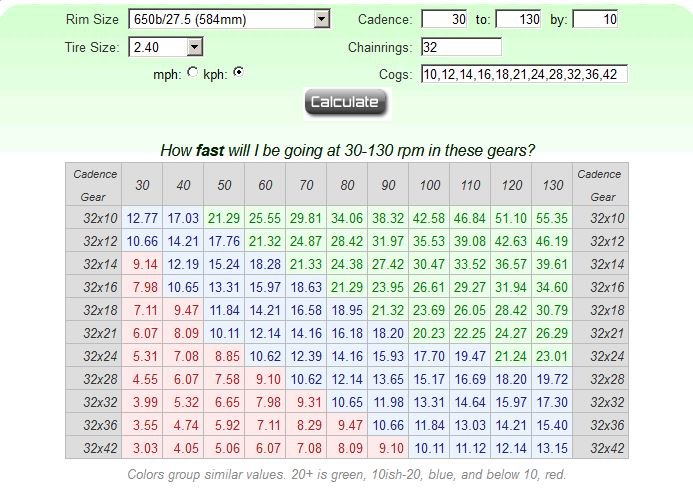Click the right 32x36 gear row label
The image size is (693, 490).
(601, 425)
